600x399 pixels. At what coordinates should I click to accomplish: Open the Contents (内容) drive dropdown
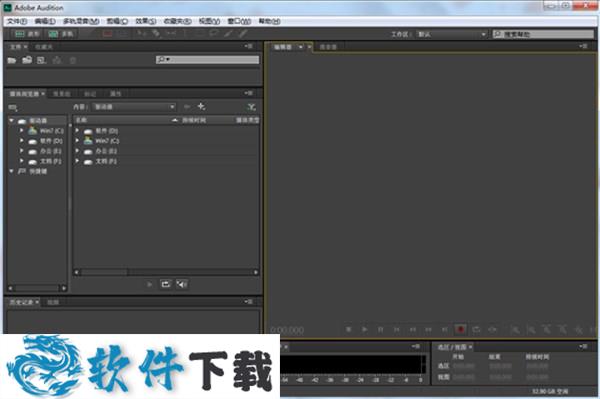[x=134, y=107]
